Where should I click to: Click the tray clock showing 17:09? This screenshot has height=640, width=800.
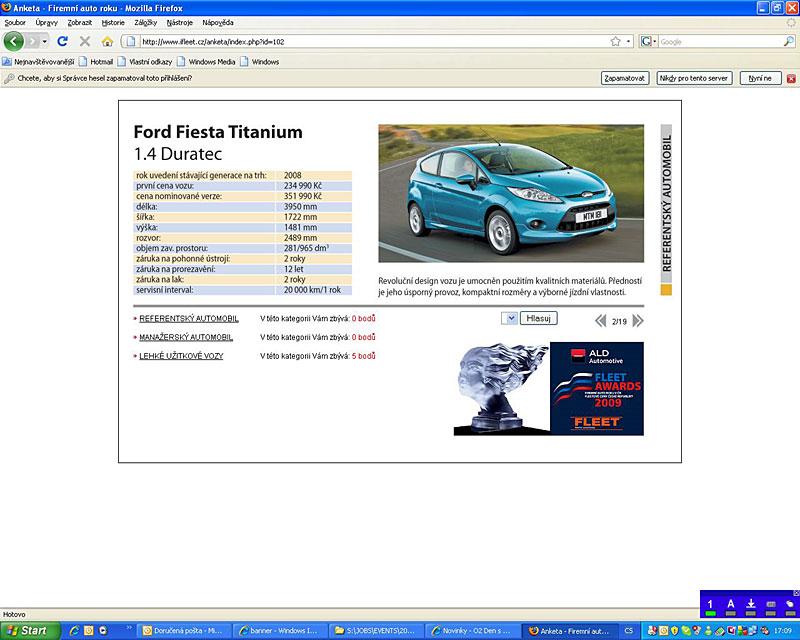783,631
